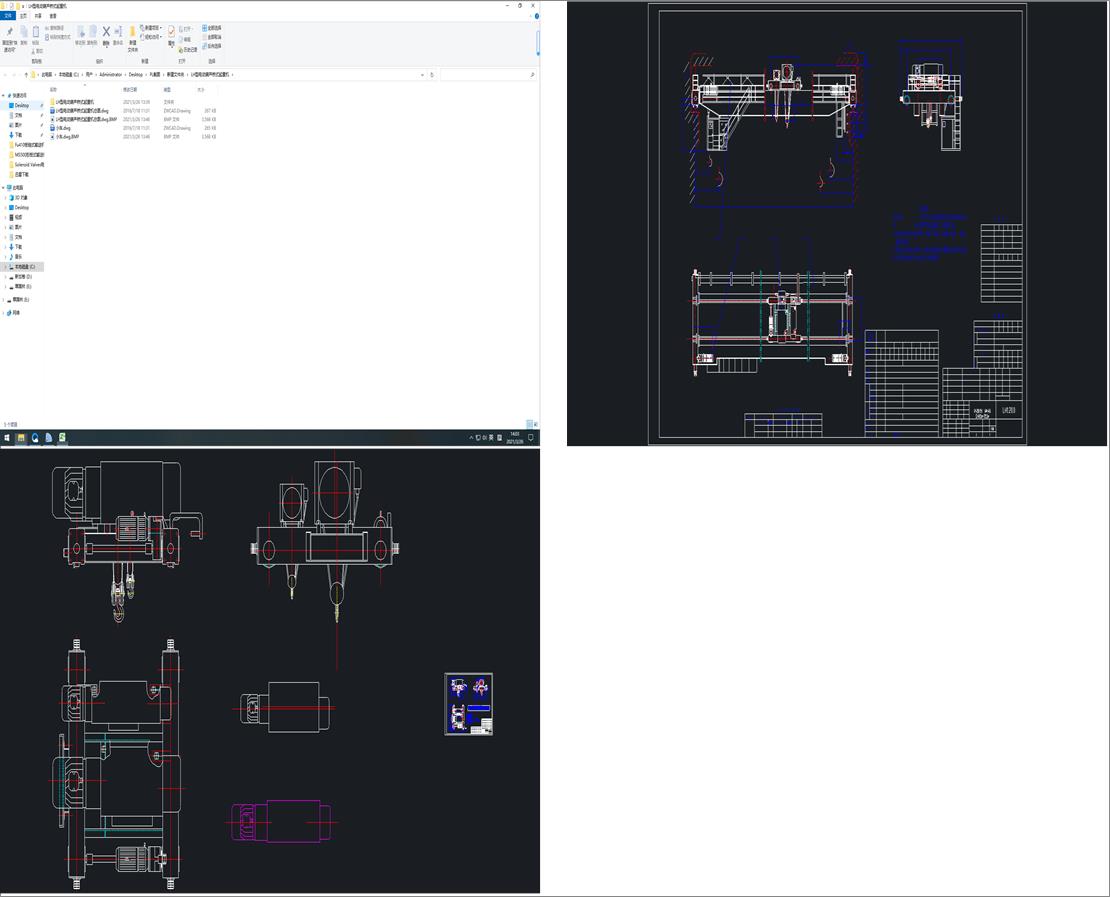Viewport: 1110px width, 897px height.
Task: Open the green spreadsheet icon on taskbar
Action: point(62,438)
